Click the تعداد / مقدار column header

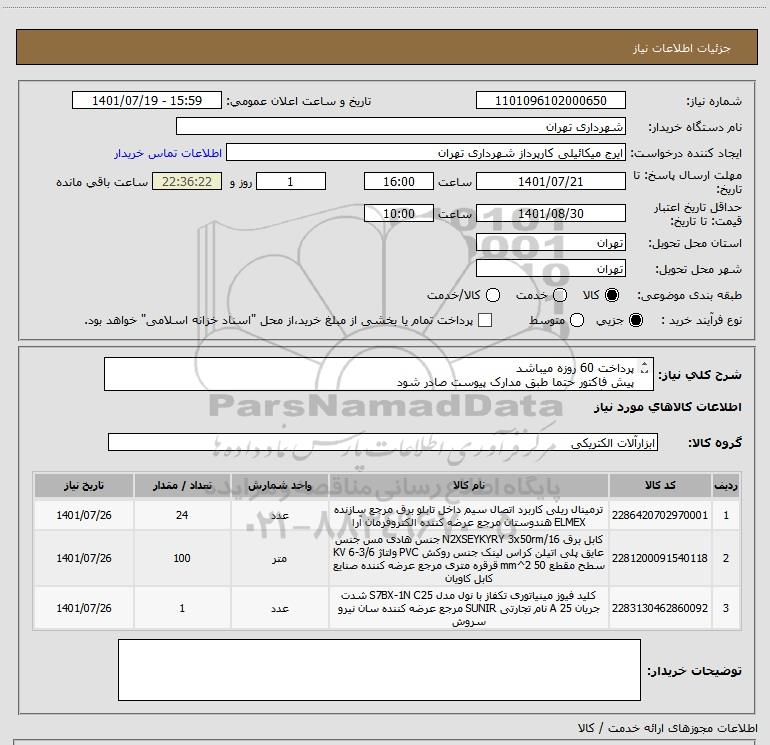[x=182, y=485]
